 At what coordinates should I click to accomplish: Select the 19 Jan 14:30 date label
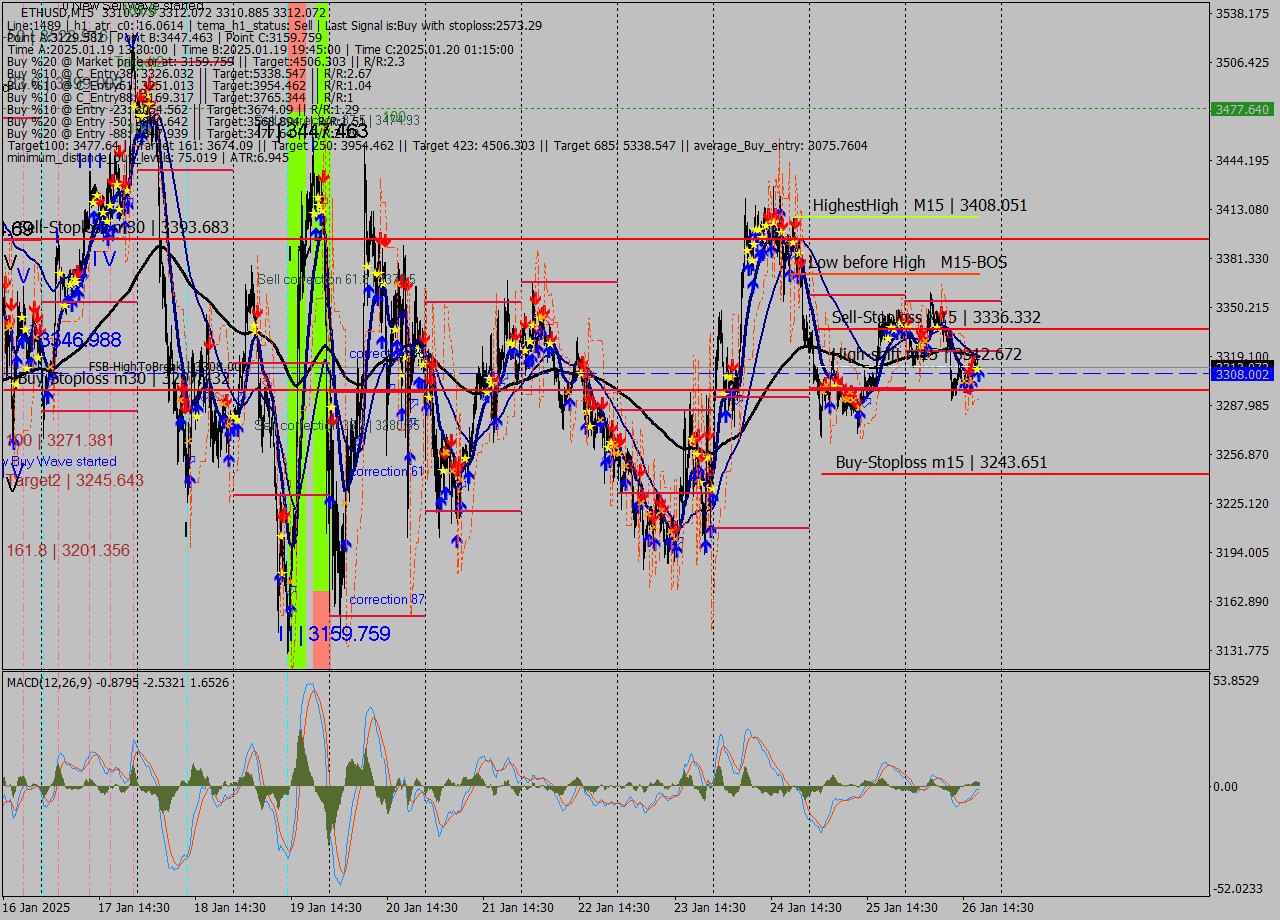click(x=326, y=908)
